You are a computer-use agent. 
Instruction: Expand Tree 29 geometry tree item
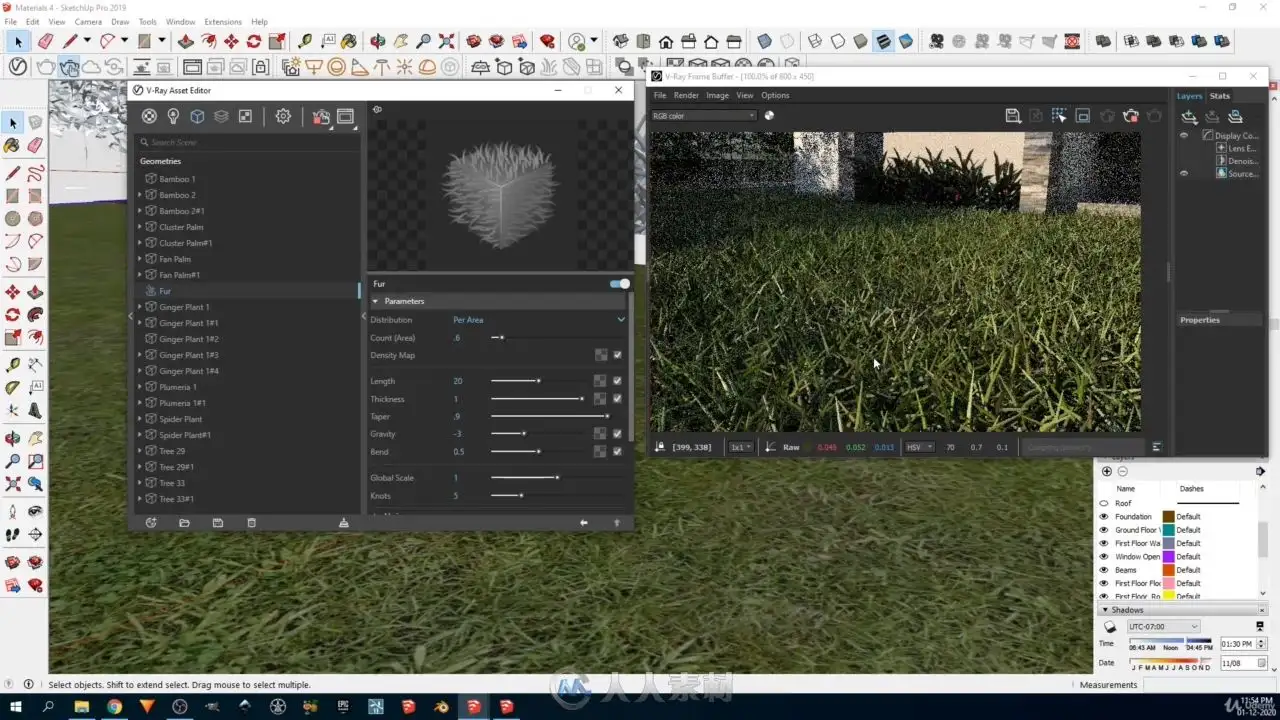point(139,451)
